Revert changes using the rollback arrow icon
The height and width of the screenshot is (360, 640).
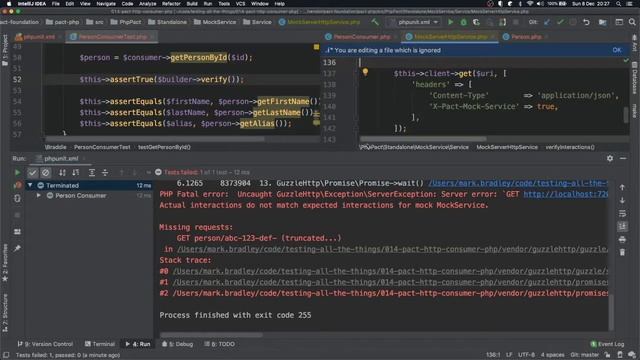click(586, 22)
